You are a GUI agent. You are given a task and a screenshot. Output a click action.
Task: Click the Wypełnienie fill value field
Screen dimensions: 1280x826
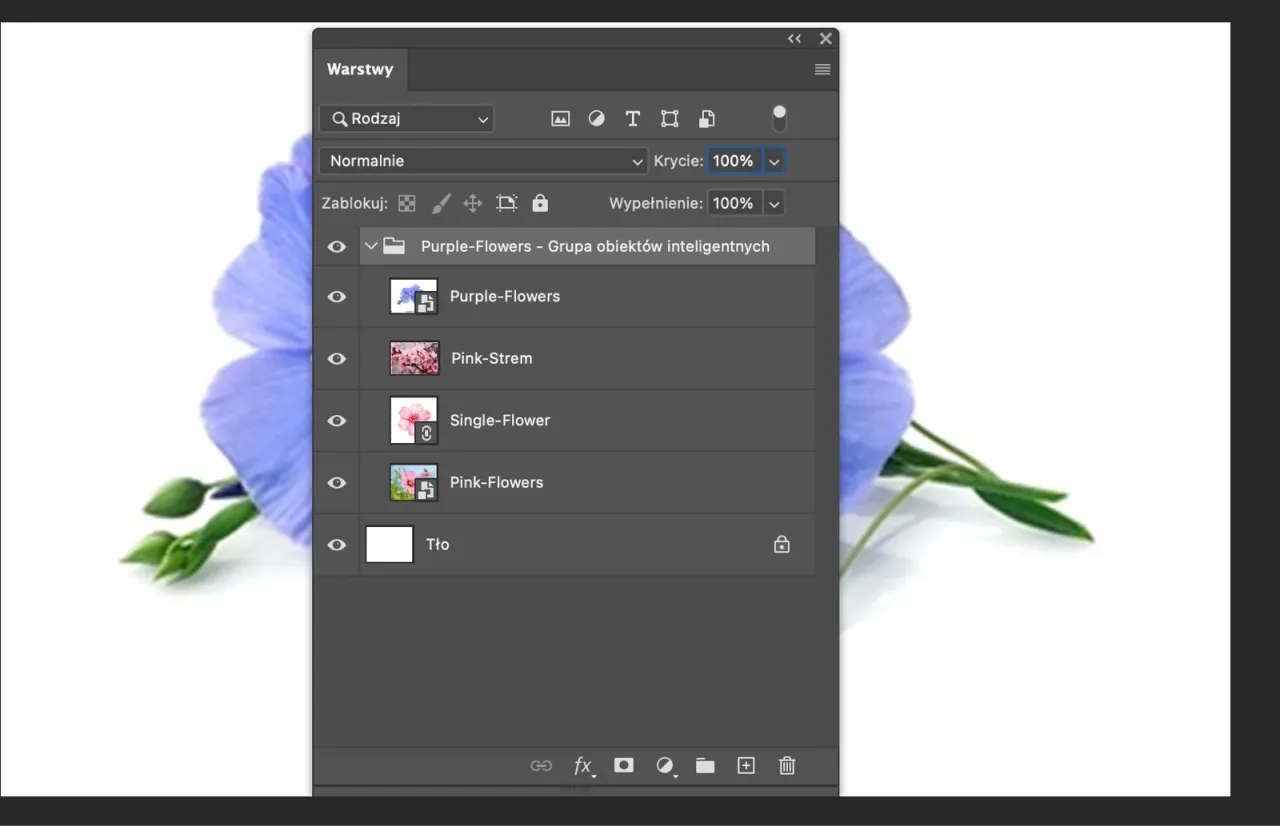[x=733, y=203]
